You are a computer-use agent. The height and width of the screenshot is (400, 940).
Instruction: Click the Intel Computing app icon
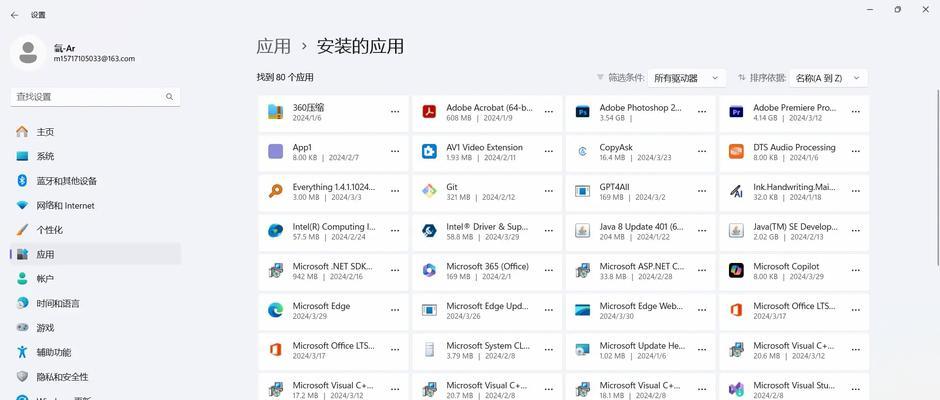coord(275,231)
